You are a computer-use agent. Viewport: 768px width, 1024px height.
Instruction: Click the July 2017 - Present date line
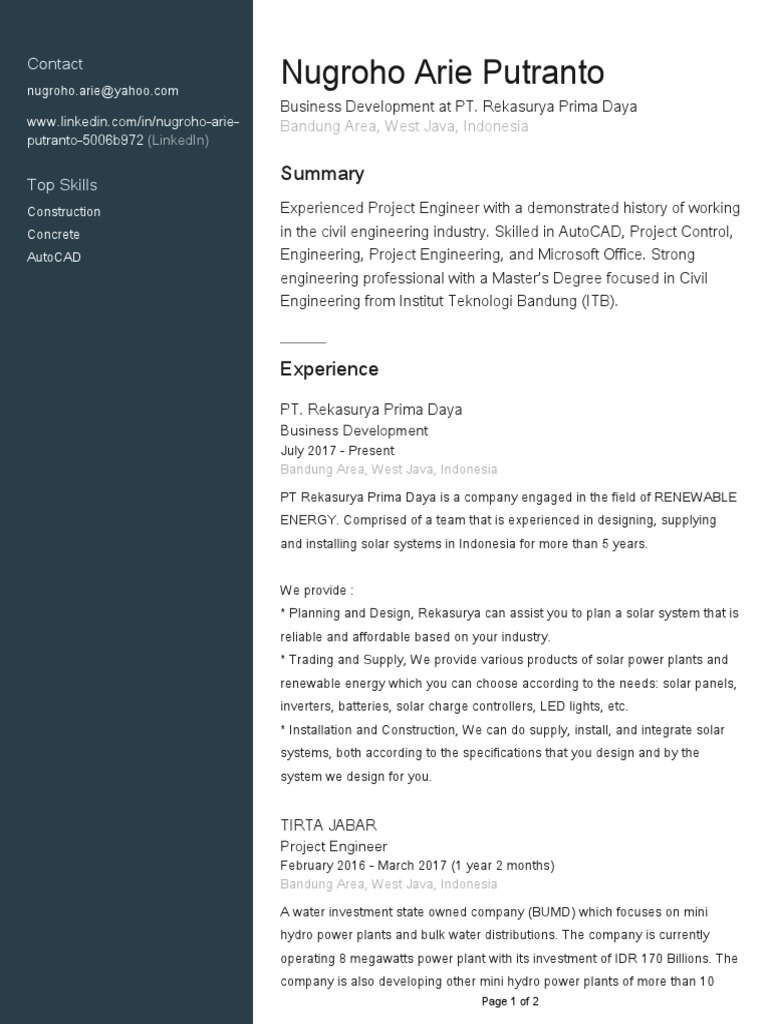click(337, 451)
